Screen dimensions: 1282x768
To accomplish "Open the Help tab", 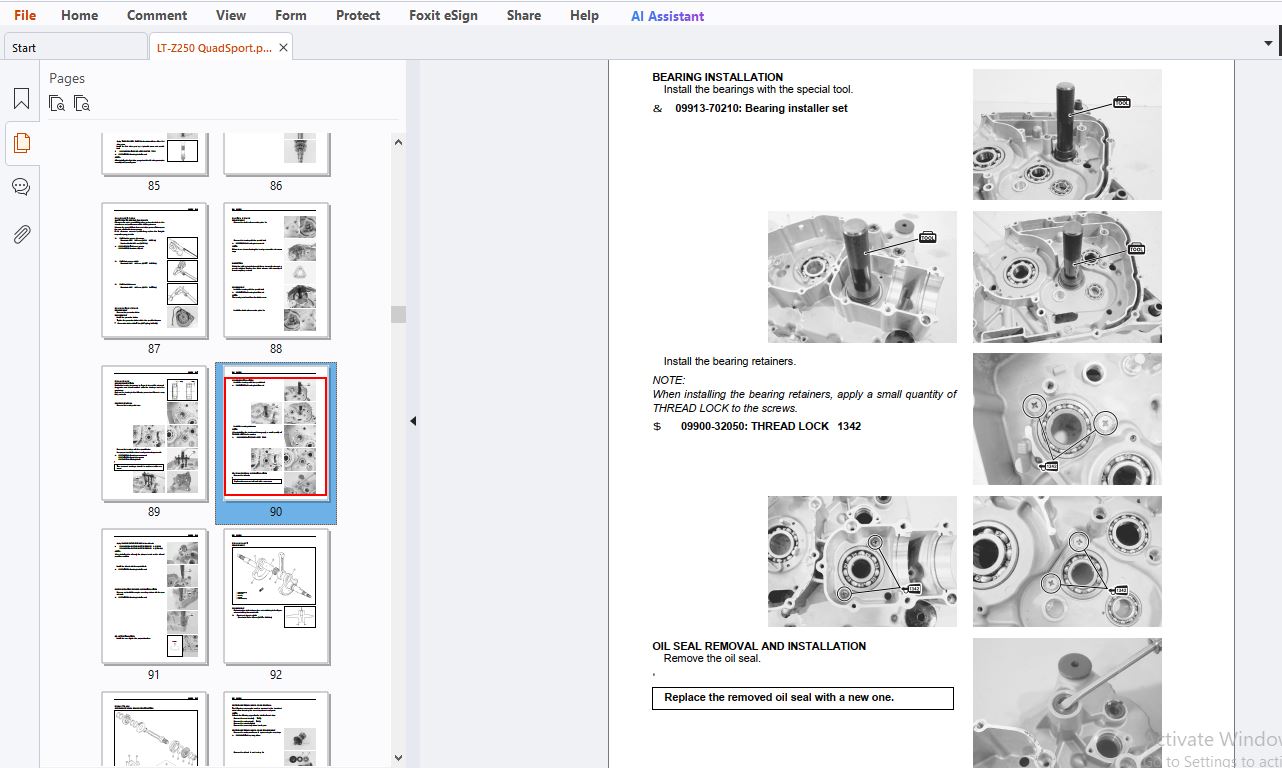I will 584,15.
